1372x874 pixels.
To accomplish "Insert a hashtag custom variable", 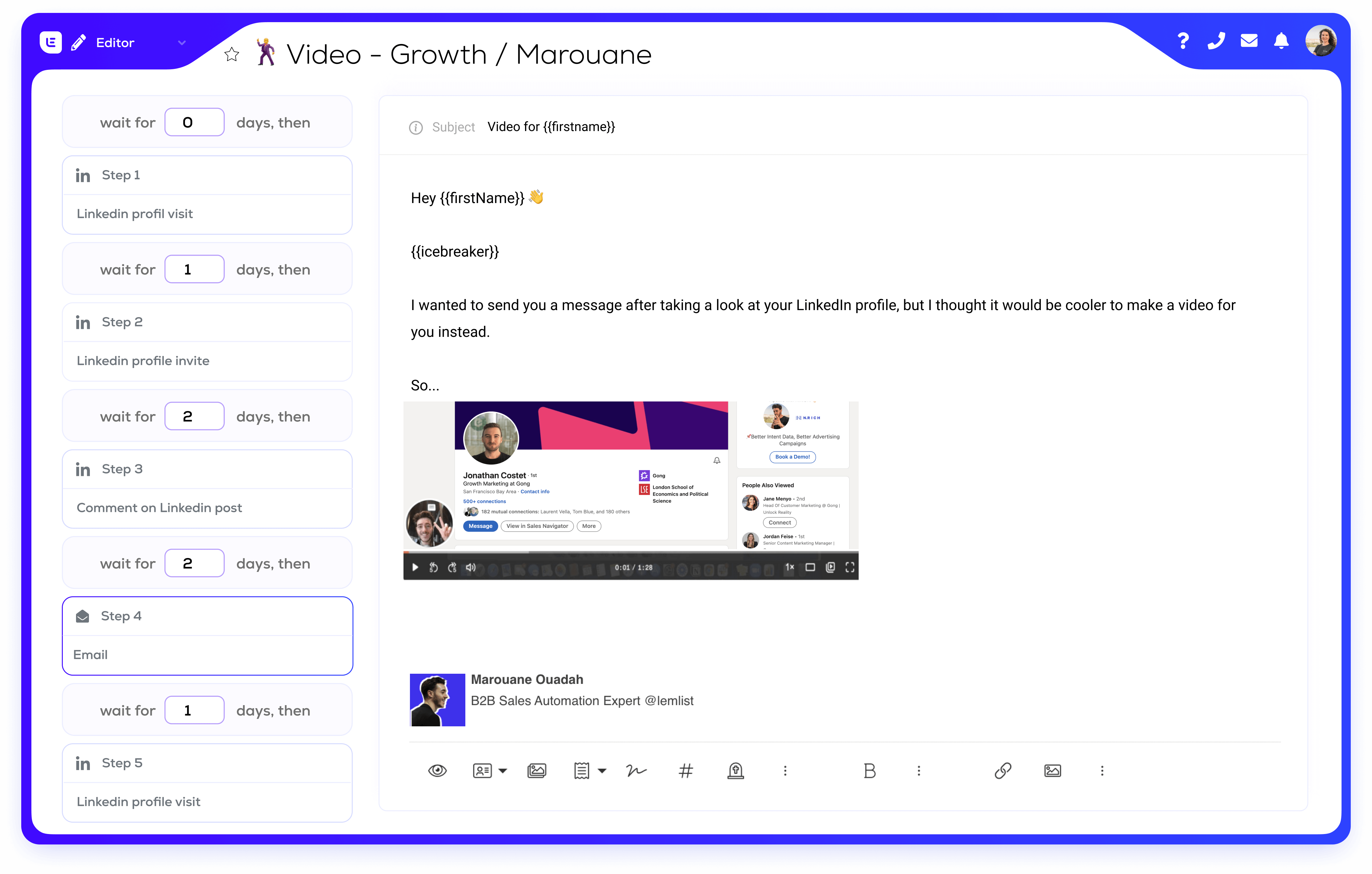I will (686, 771).
